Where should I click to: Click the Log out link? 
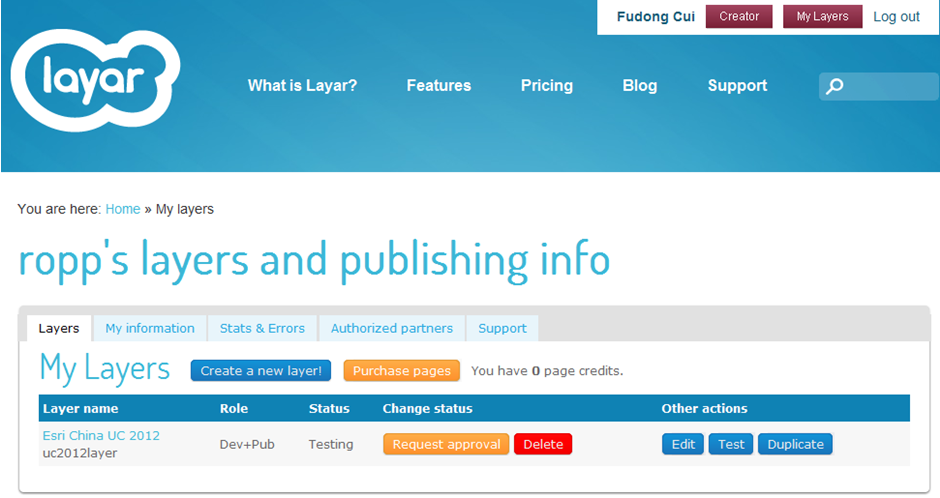click(x=896, y=17)
